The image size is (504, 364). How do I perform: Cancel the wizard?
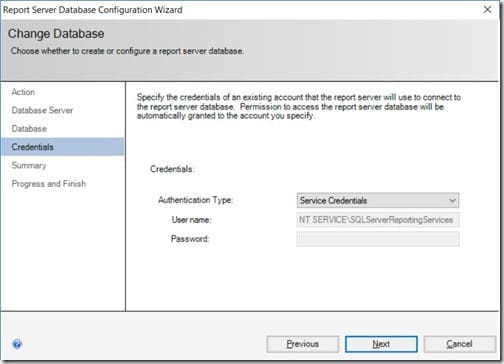[x=460, y=344]
